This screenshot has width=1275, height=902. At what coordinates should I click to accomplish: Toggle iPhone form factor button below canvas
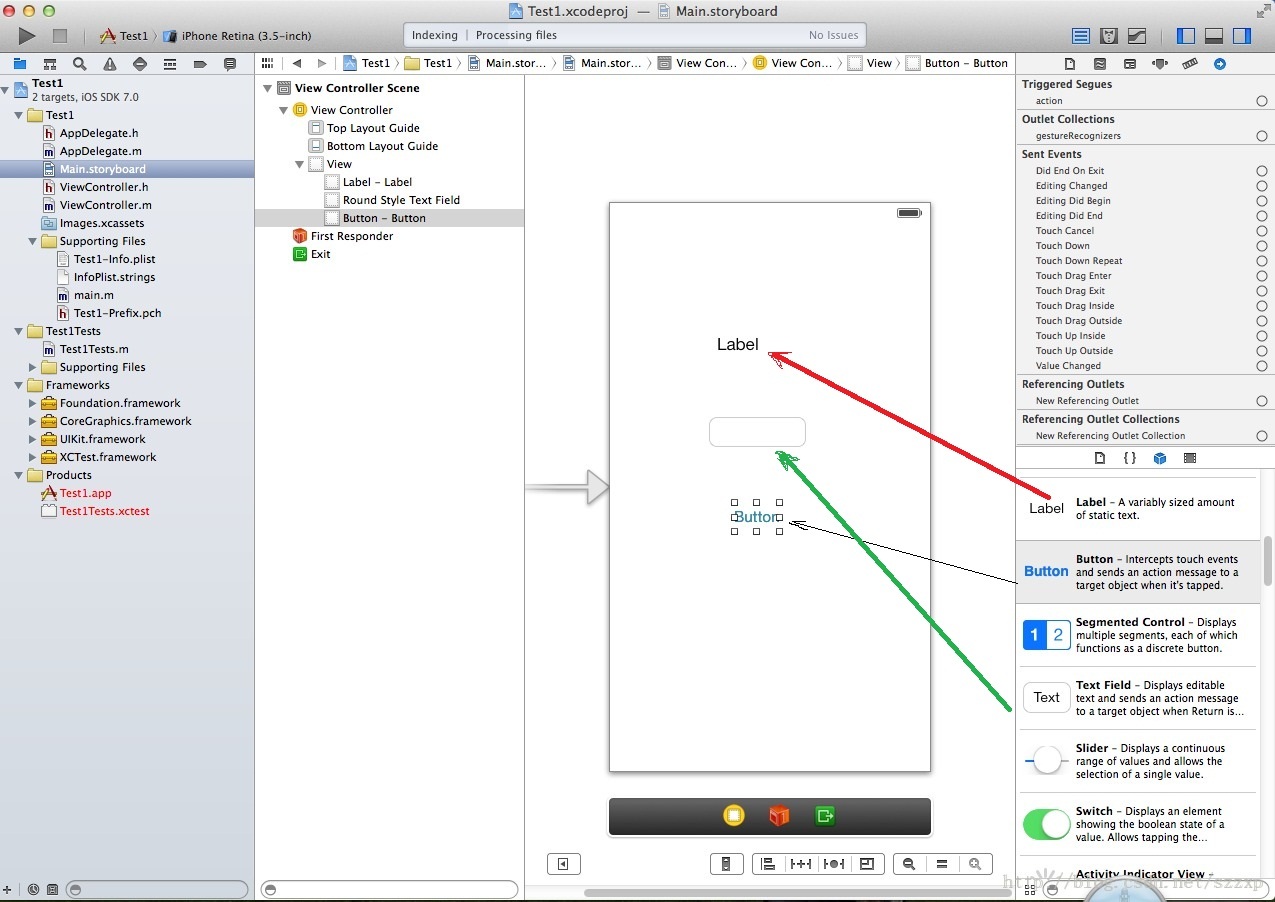click(727, 864)
